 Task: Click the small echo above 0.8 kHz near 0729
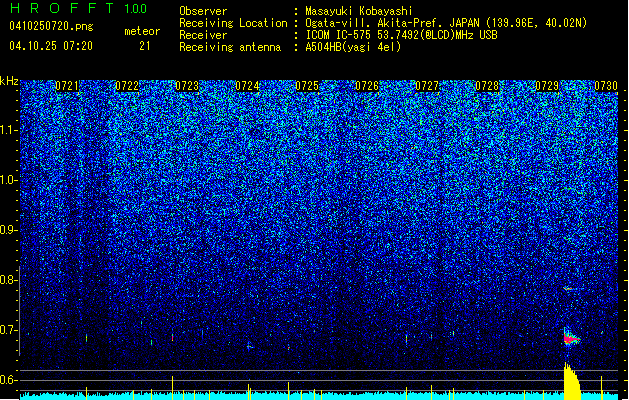568,288
